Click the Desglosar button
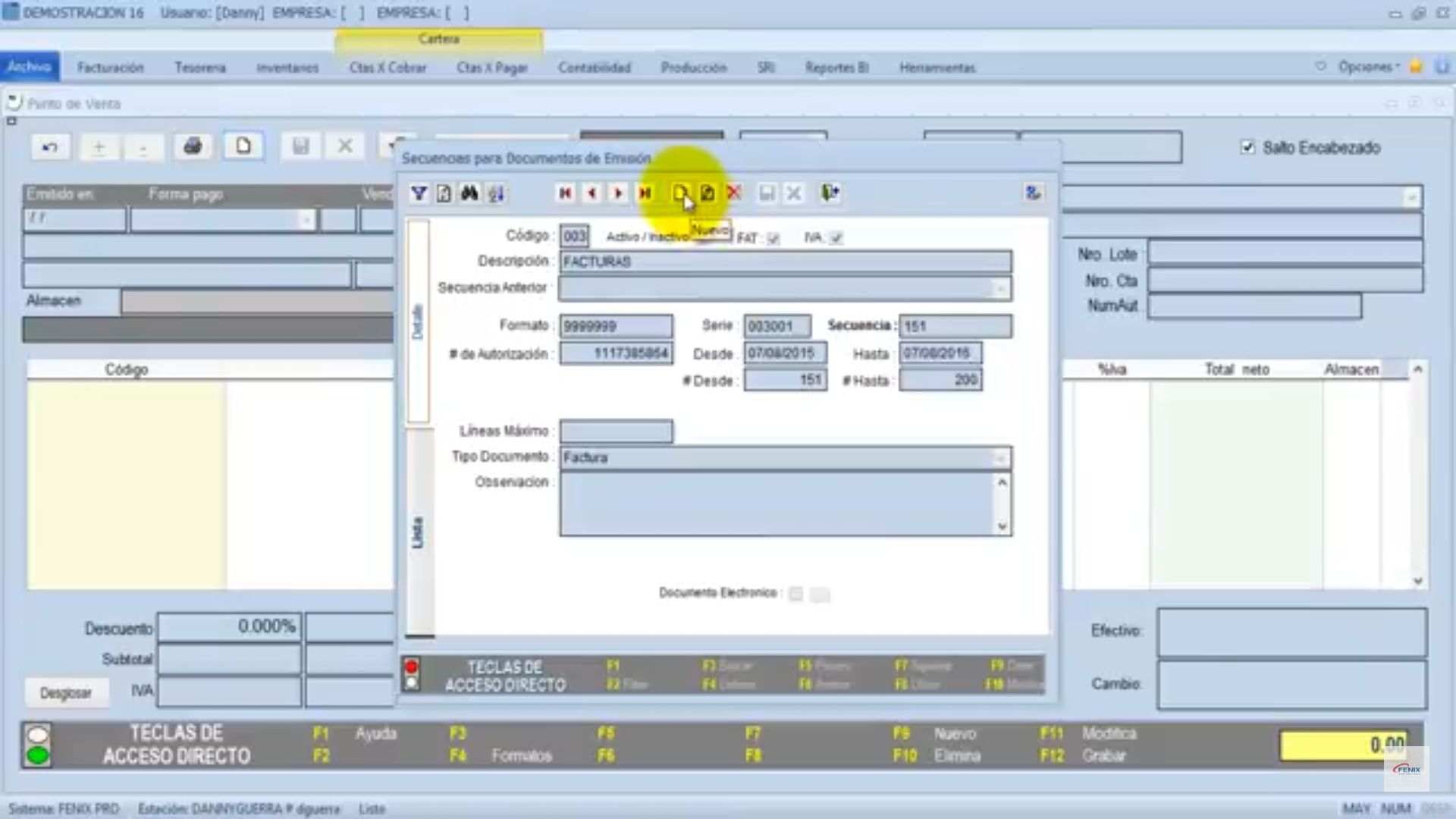The image size is (1456, 819). click(x=67, y=692)
